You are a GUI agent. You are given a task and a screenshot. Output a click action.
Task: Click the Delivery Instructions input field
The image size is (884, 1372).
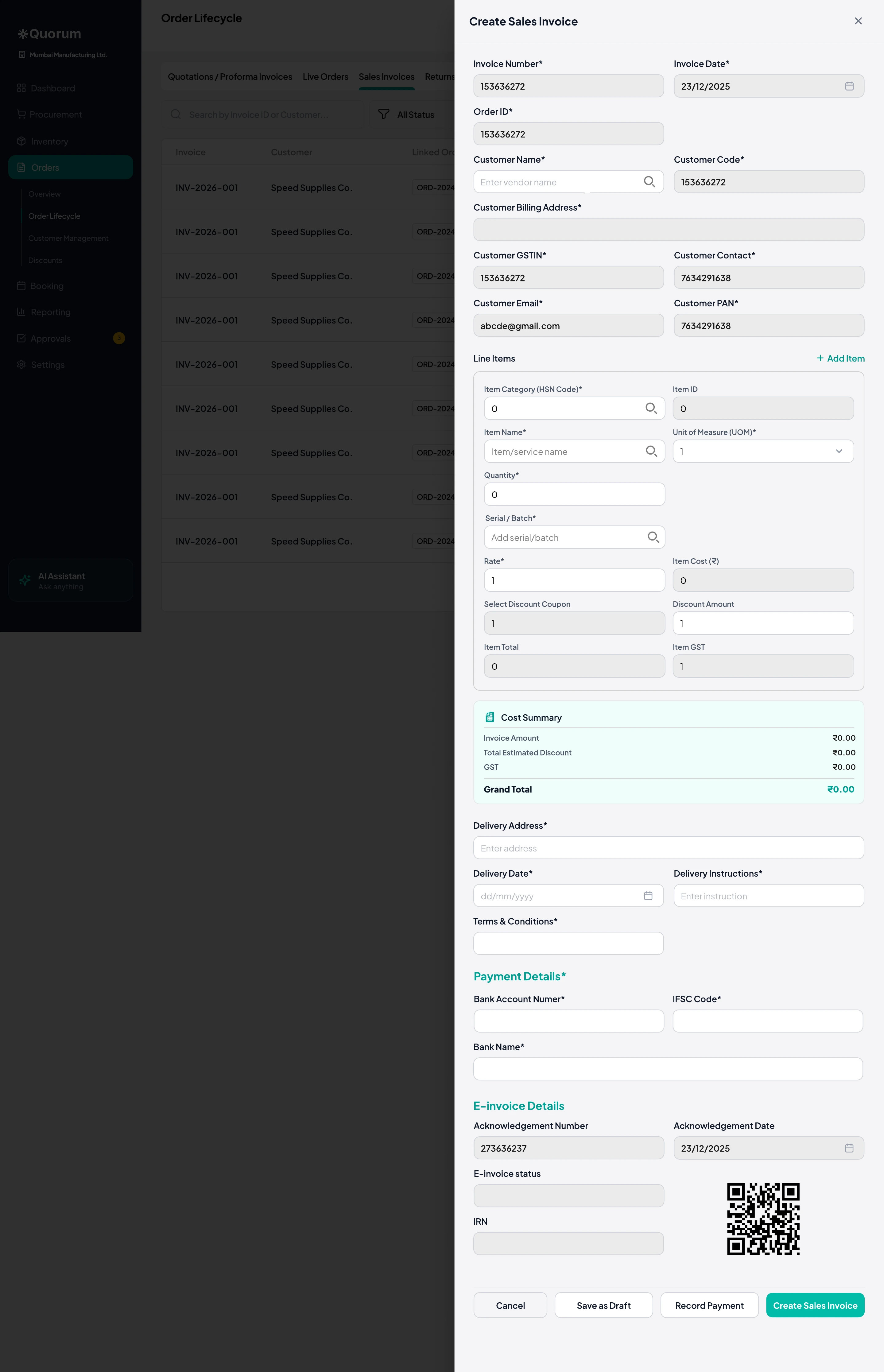[x=769, y=896]
